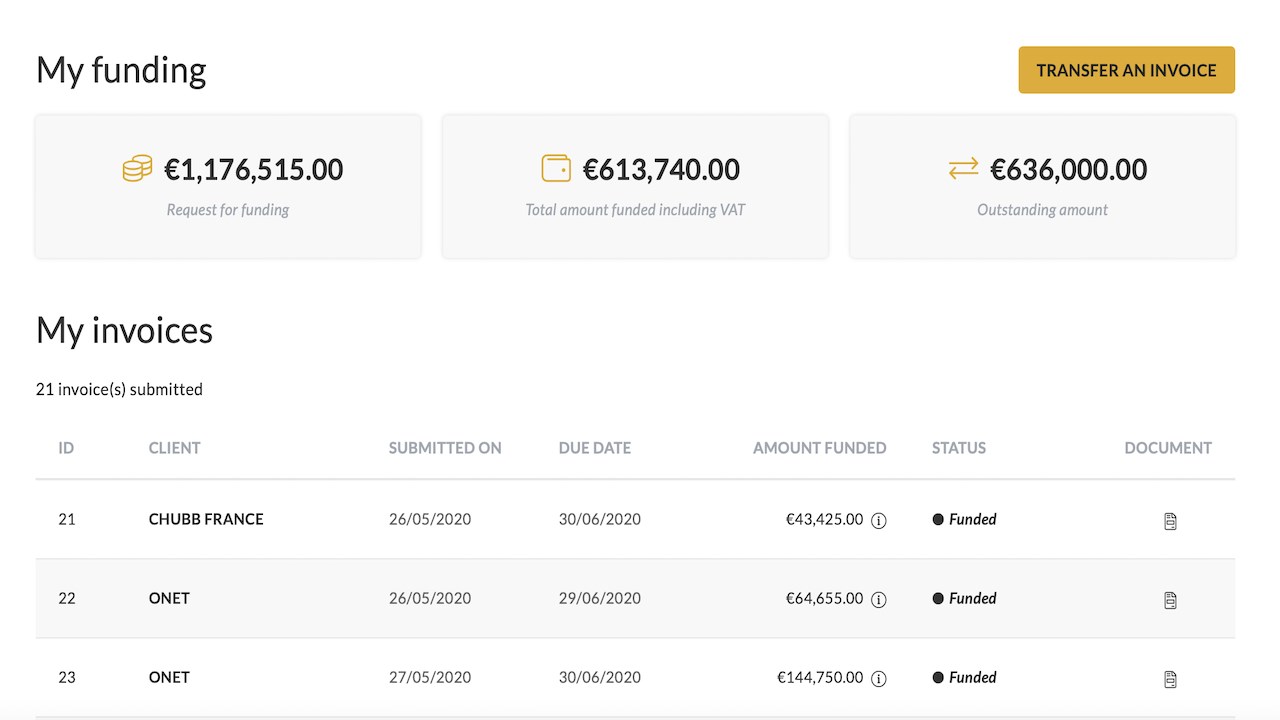Open document icon for invoice 21
The width and height of the screenshot is (1280, 720).
pos(1170,521)
